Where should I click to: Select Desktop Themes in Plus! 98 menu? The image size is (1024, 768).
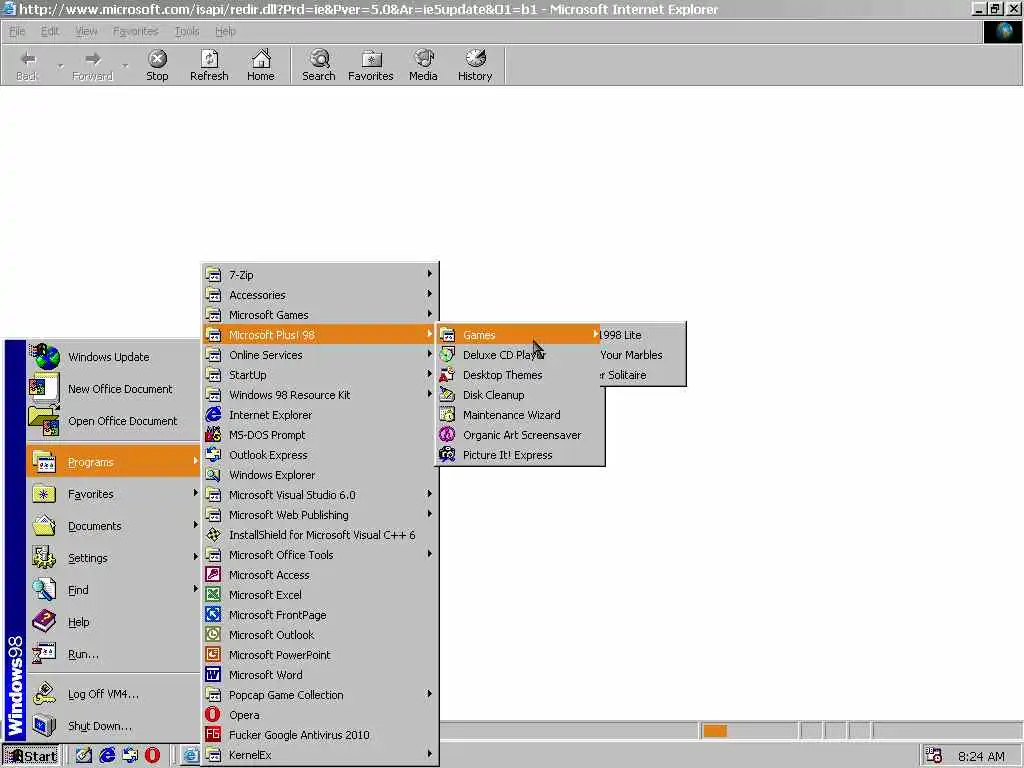520,375
